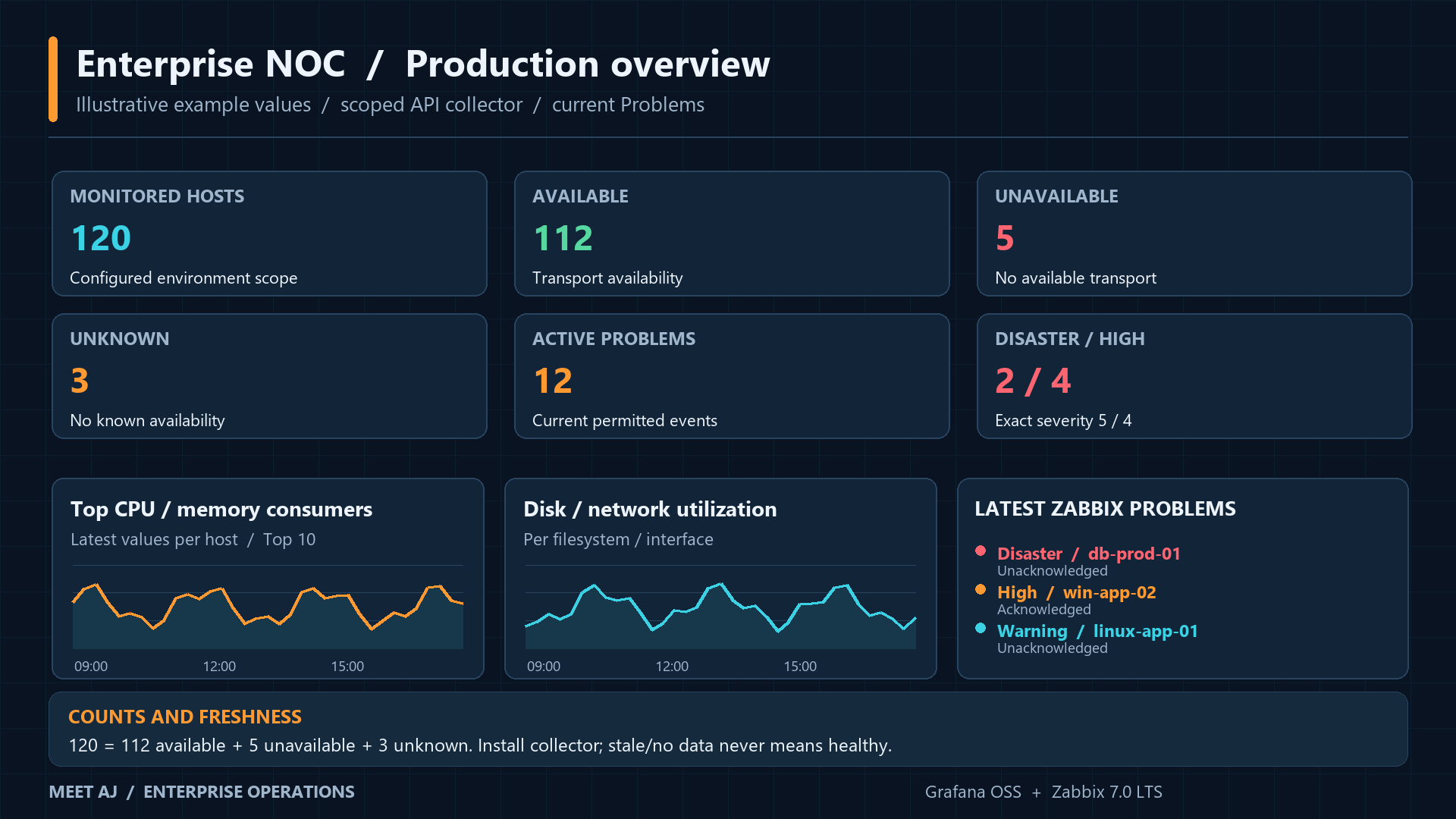Click the cyan Warning severity dot
Screen dimensions: 1456x819
[x=981, y=628]
